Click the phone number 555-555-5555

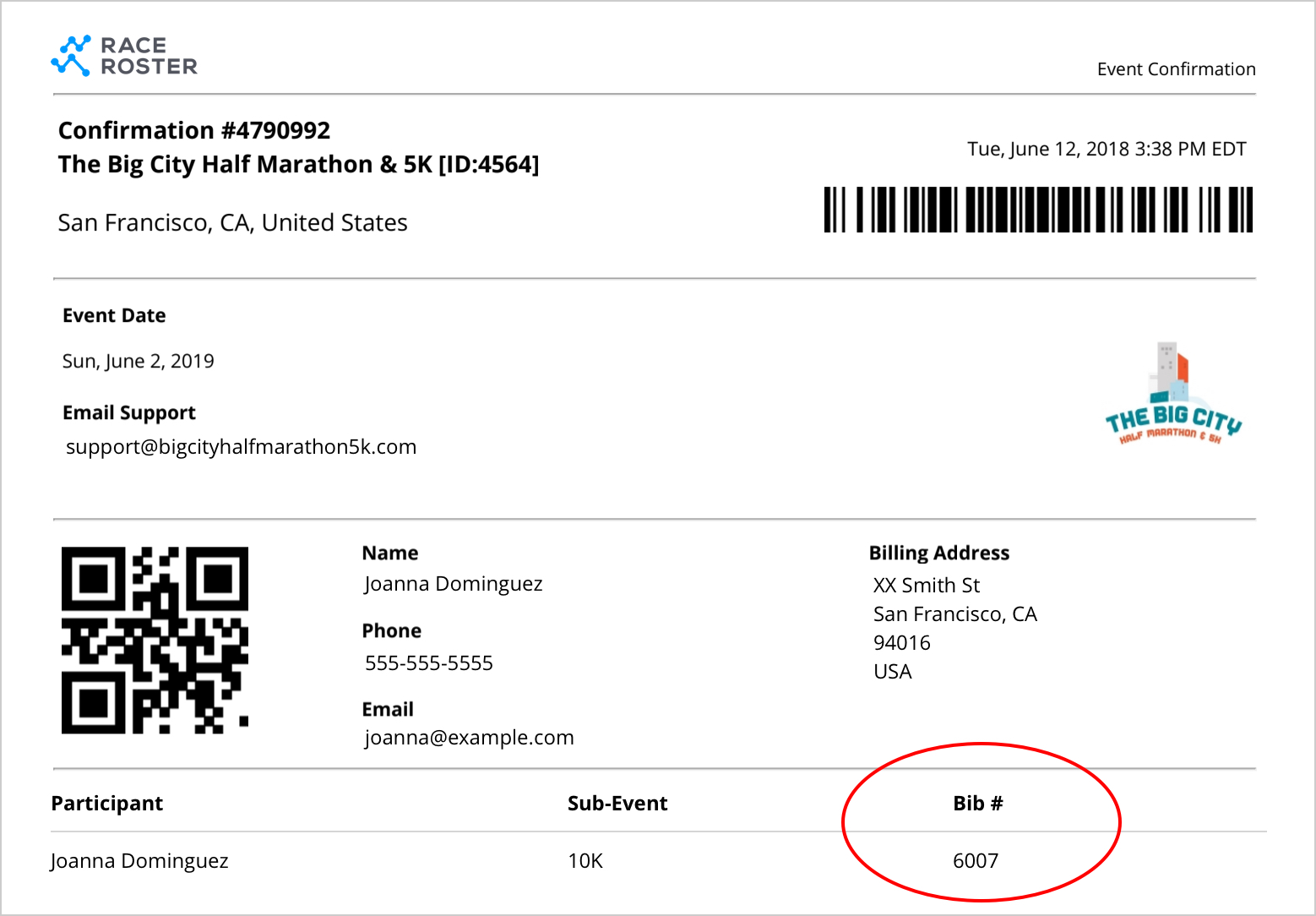(429, 663)
